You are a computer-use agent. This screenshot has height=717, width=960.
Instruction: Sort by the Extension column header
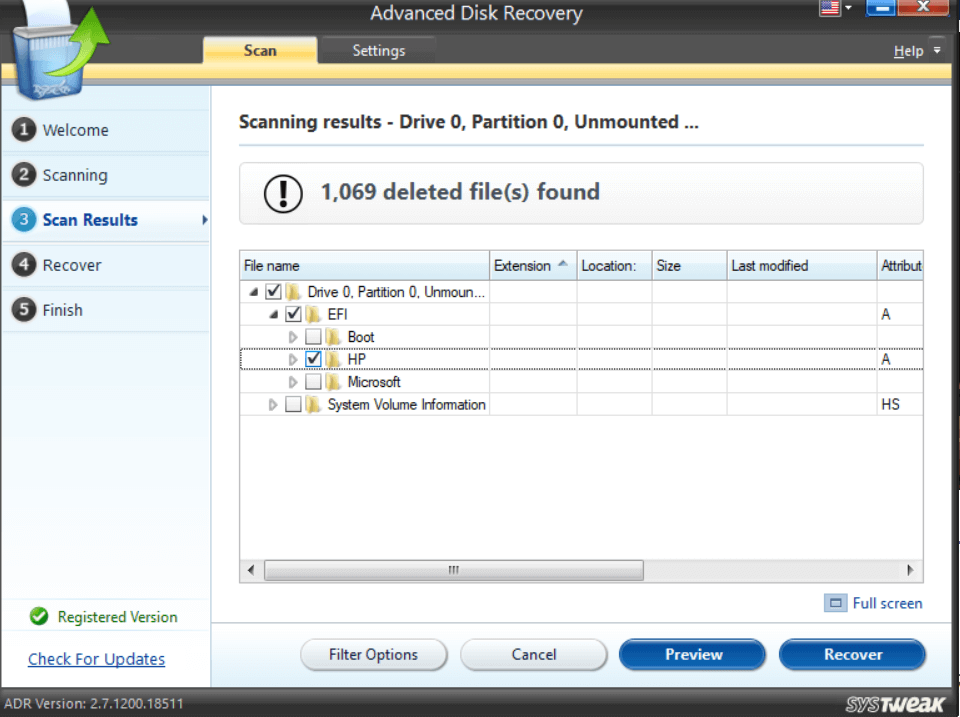coord(522,266)
